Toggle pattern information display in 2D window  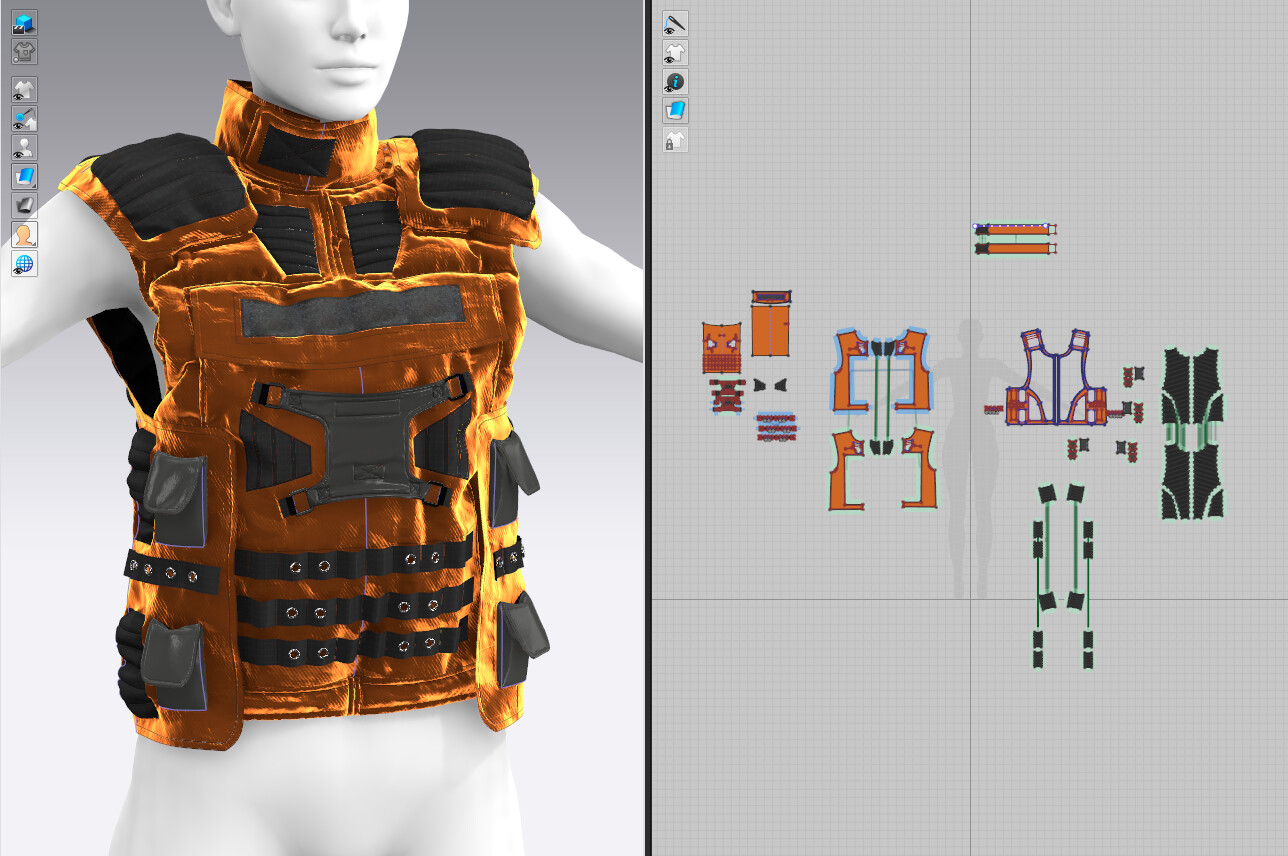[x=675, y=82]
